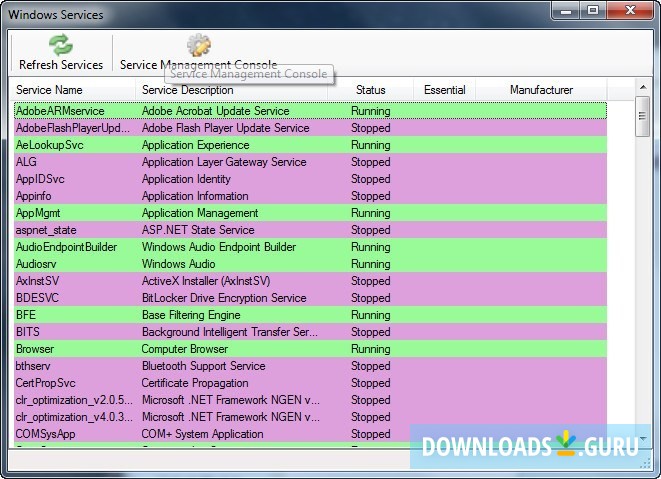Click BitLocker Drive Encryption Service description

[x=224, y=298]
